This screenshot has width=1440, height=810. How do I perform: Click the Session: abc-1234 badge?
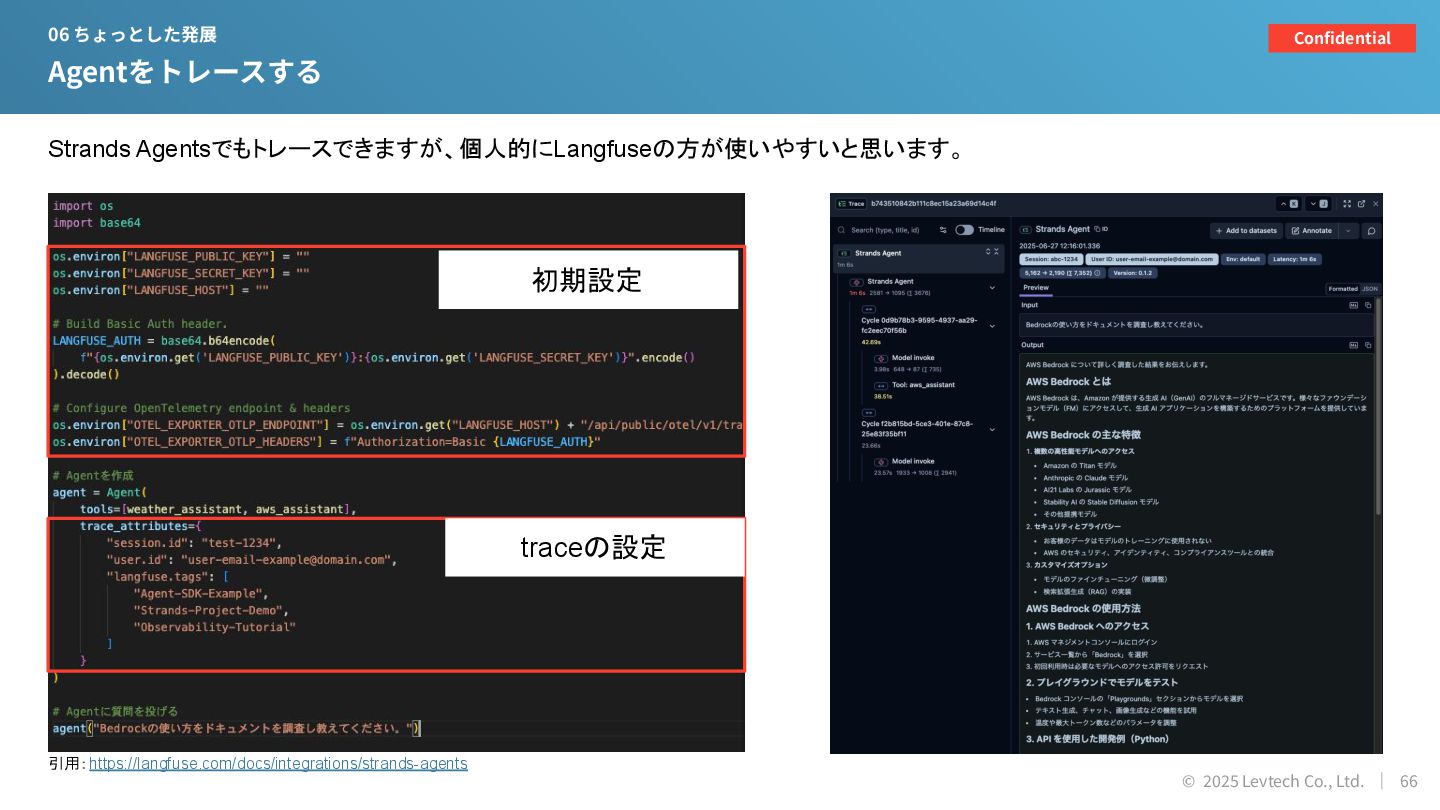(1051, 259)
